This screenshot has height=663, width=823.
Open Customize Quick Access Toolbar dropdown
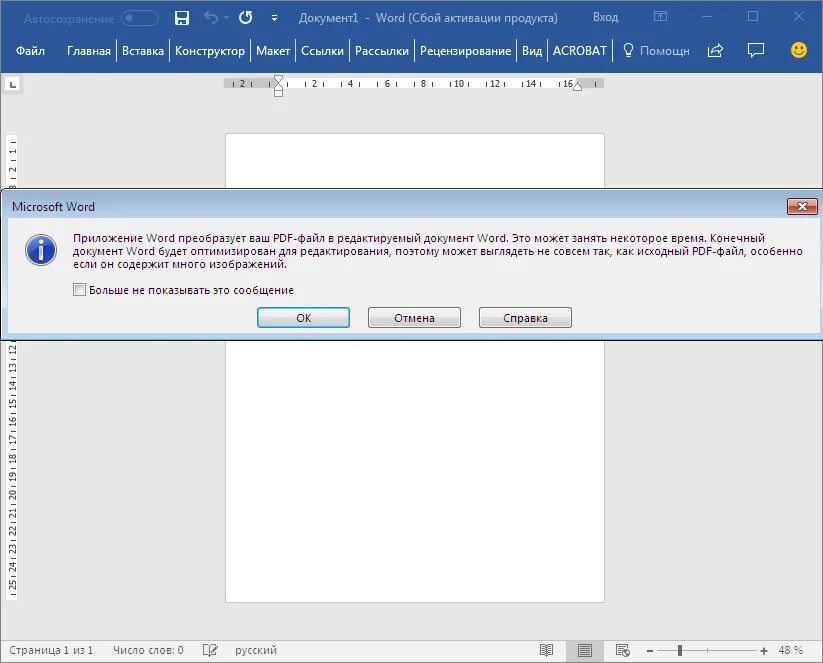[x=274, y=18]
